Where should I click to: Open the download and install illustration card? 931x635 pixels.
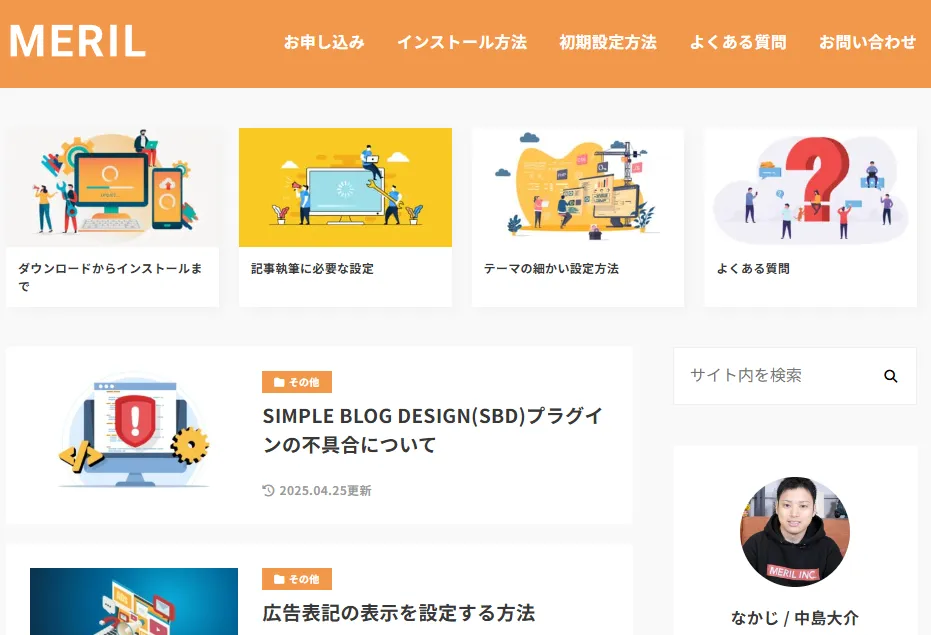pyautogui.click(x=112, y=186)
